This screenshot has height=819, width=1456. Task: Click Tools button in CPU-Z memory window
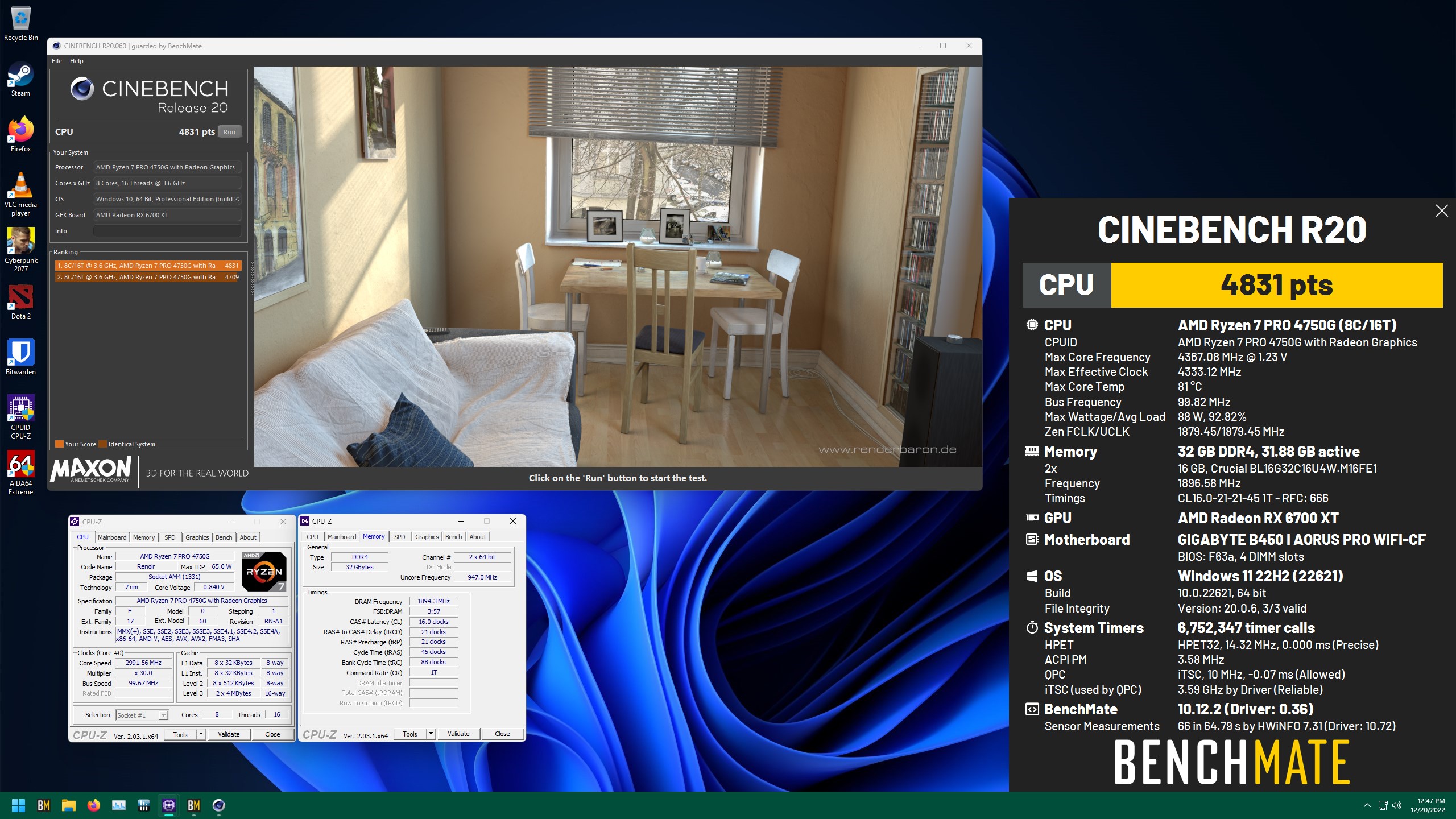pyautogui.click(x=410, y=734)
